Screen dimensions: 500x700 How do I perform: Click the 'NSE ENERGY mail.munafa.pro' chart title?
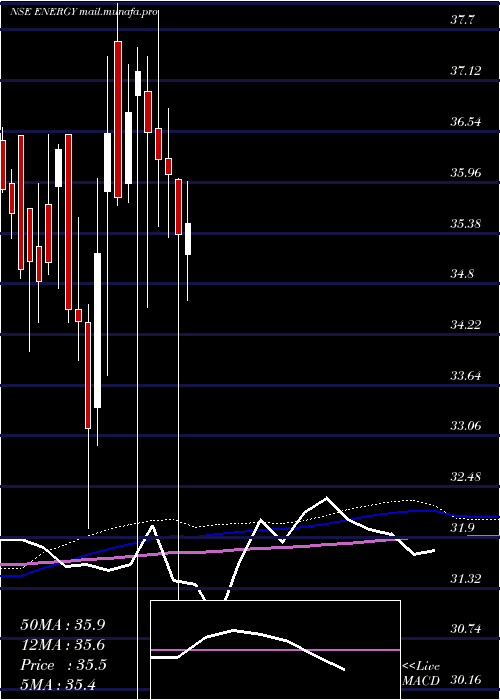pyautogui.click(x=84, y=12)
